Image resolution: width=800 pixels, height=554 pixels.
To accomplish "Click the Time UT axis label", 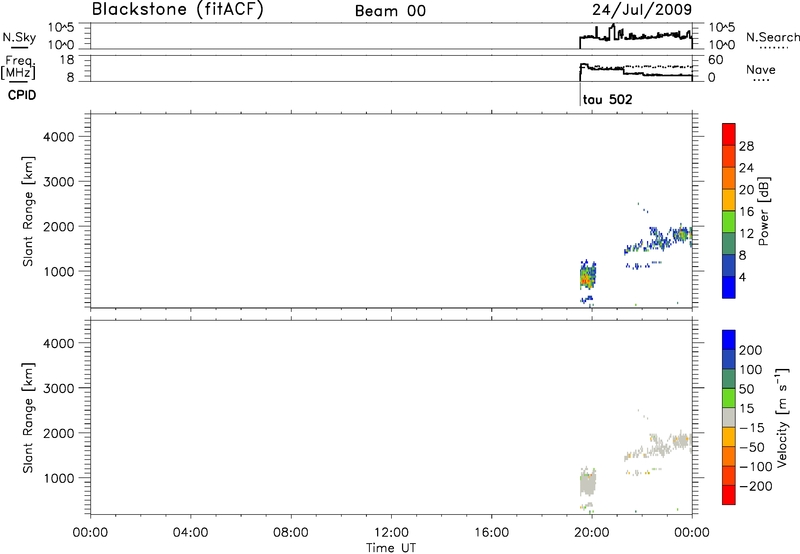I will pos(391,548).
